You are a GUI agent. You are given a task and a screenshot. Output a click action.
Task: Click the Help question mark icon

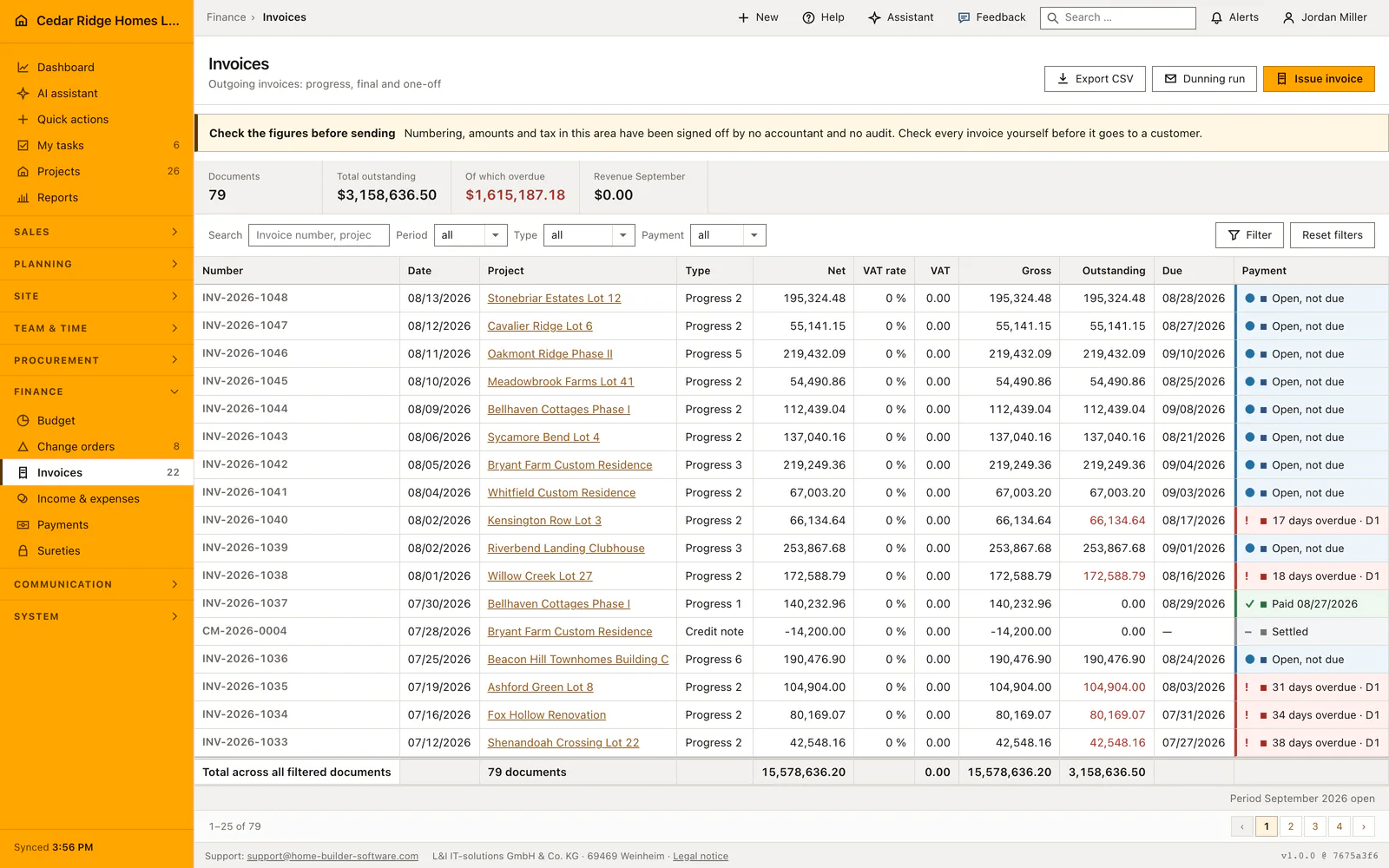pos(808,17)
